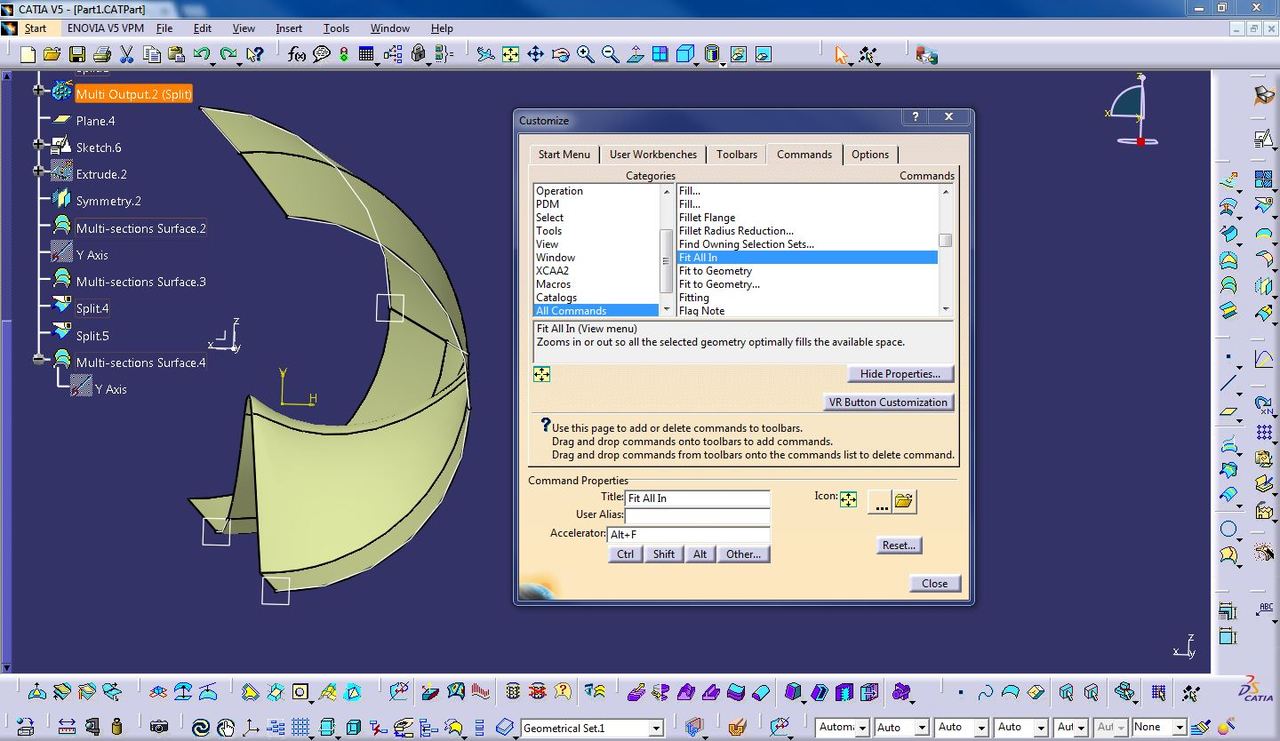Switch to the Start Menu tab

click(564, 154)
